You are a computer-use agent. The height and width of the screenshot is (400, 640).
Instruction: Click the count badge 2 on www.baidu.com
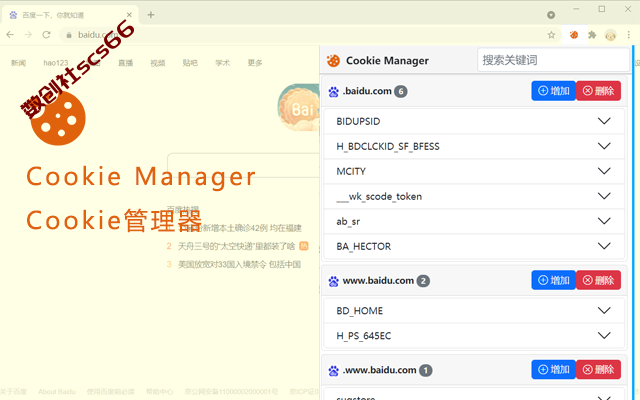tap(423, 281)
